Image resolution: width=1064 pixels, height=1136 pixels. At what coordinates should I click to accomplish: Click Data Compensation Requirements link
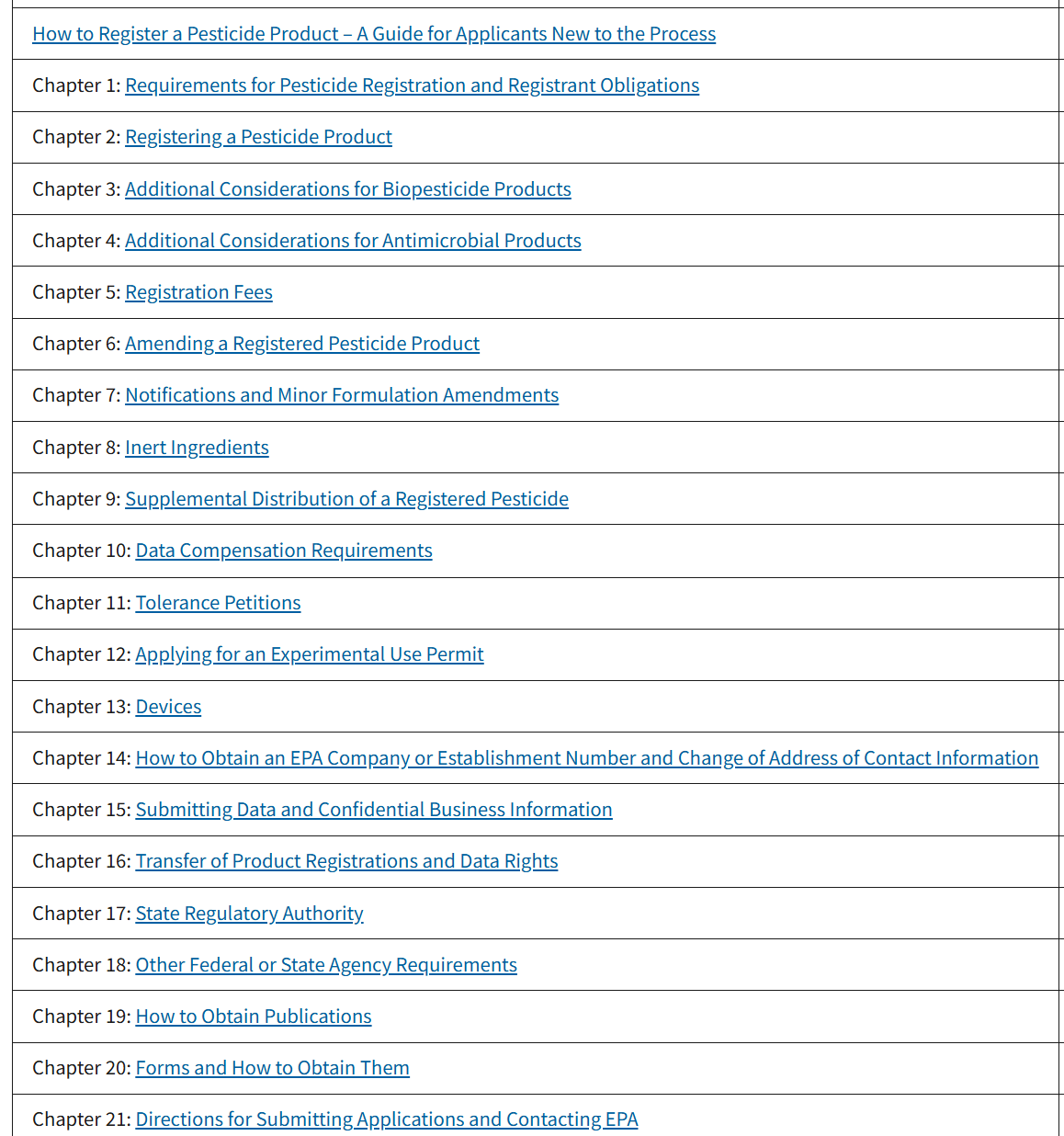pos(284,551)
